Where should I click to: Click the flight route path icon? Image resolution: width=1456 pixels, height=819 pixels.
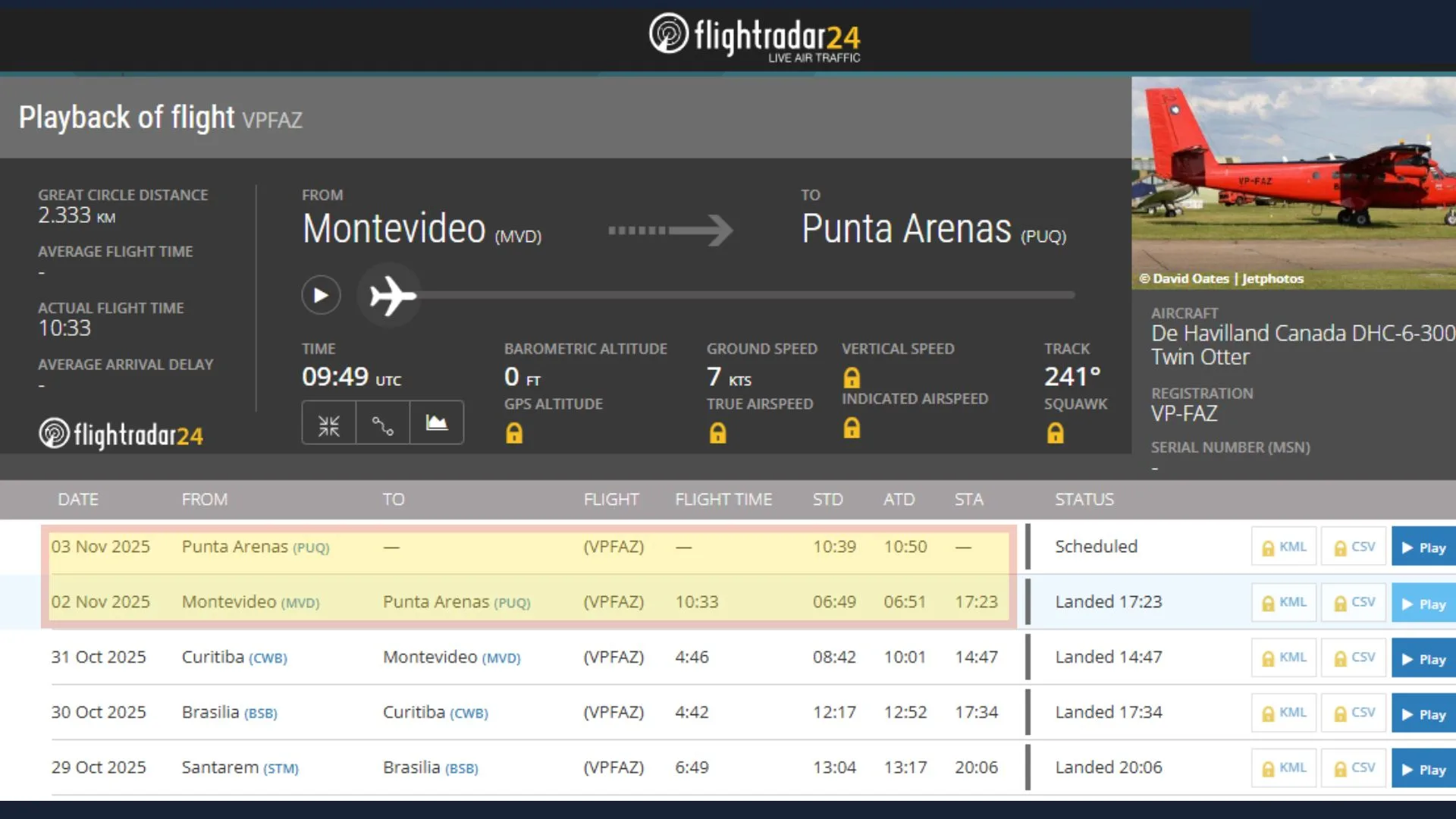tap(382, 425)
